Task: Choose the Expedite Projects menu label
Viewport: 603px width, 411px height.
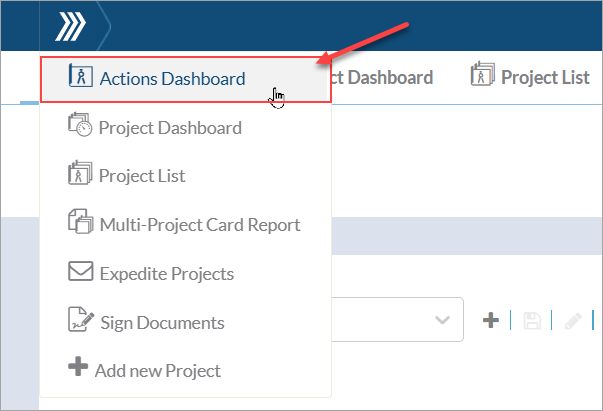Action: [166, 273]
